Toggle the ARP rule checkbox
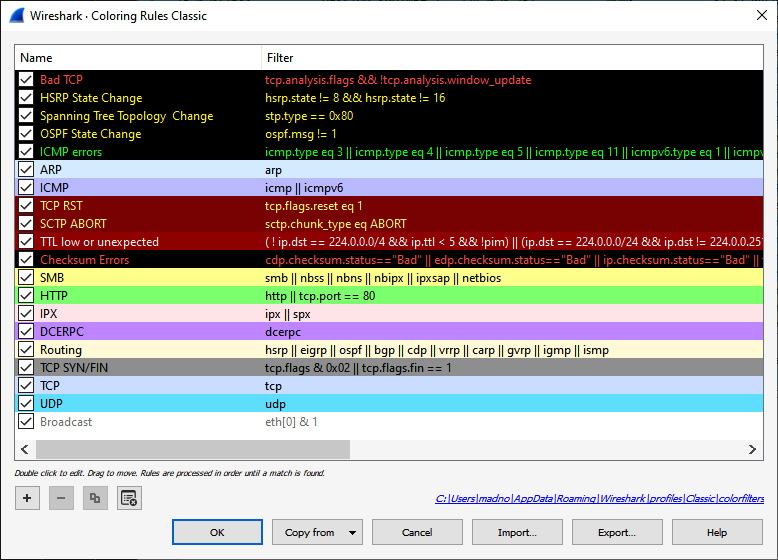The height and width of the screenshot is (560, 778). [26, 170]
